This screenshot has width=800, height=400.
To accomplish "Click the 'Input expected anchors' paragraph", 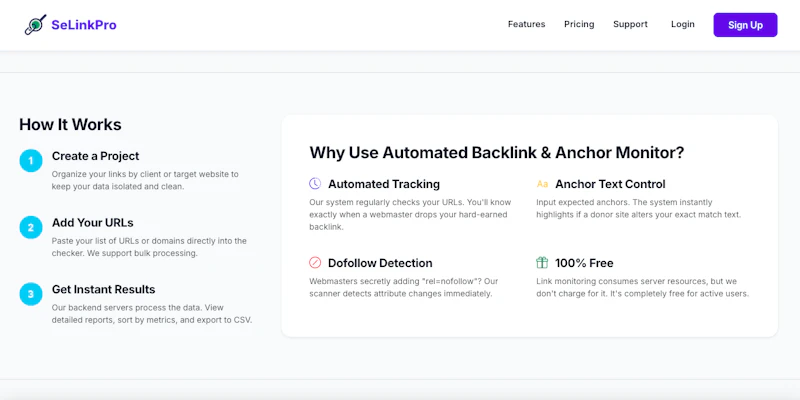I will click(638, 208).
